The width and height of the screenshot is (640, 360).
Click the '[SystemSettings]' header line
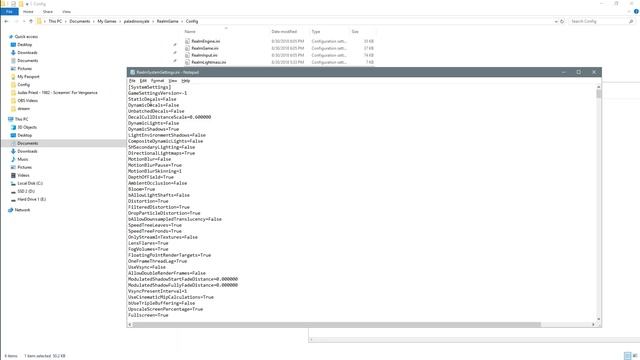(149, 87)
